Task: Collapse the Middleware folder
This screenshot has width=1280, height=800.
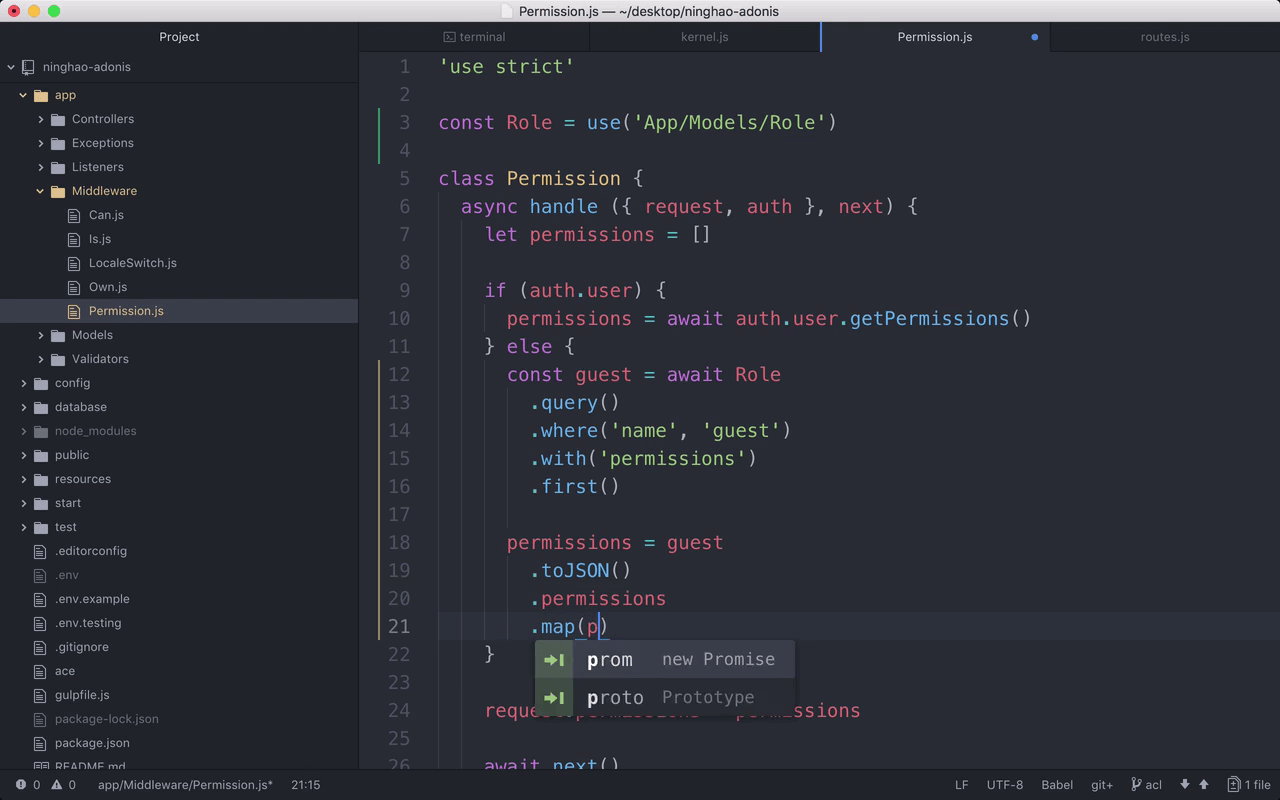Action: pos(41,191)
